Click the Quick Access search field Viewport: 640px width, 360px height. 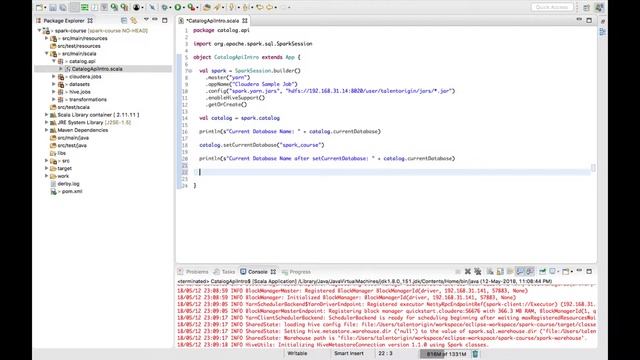552,7
